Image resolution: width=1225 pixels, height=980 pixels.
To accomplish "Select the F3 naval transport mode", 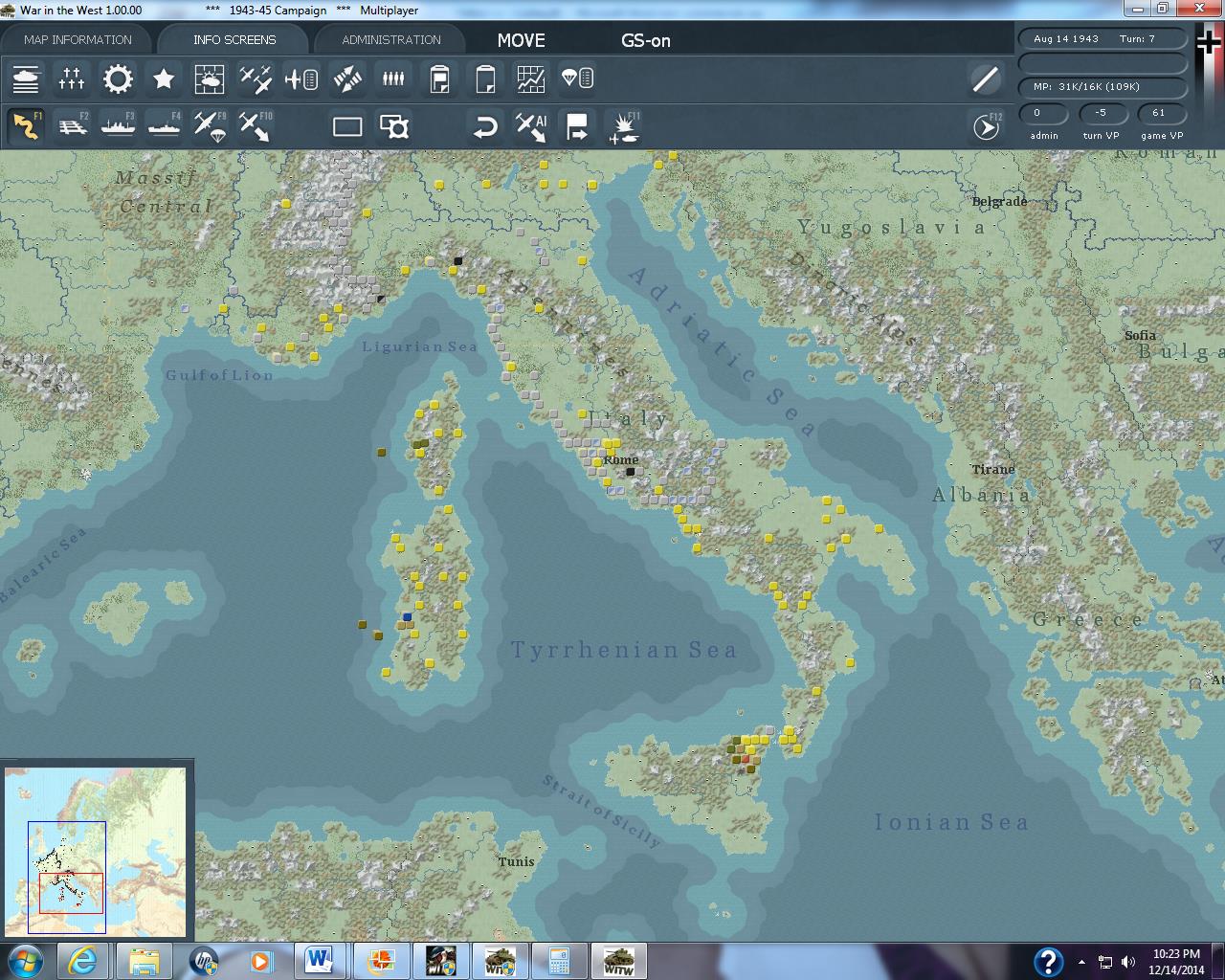I will [118, 126].
